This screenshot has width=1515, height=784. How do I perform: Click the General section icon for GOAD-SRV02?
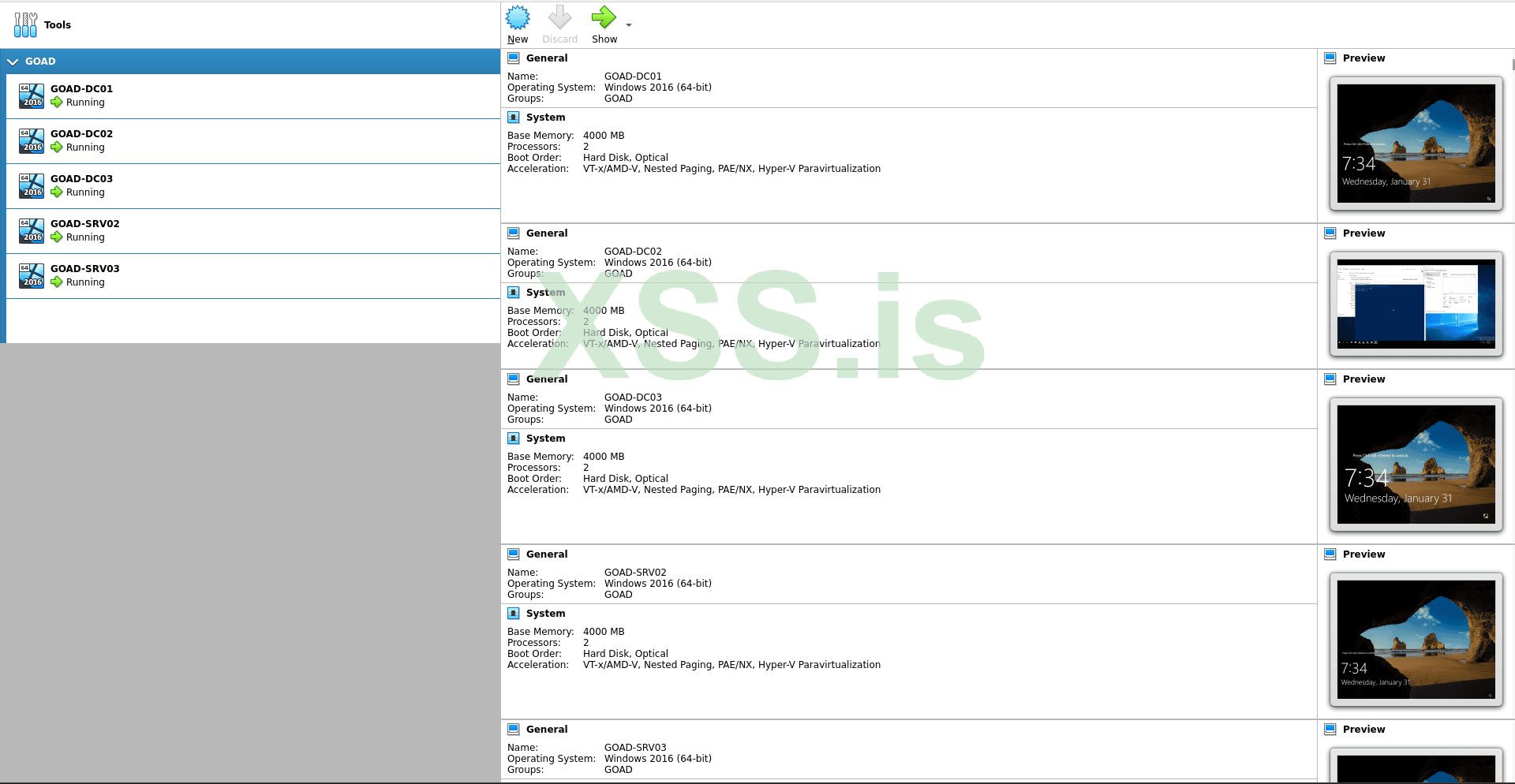tap(514, 554)
